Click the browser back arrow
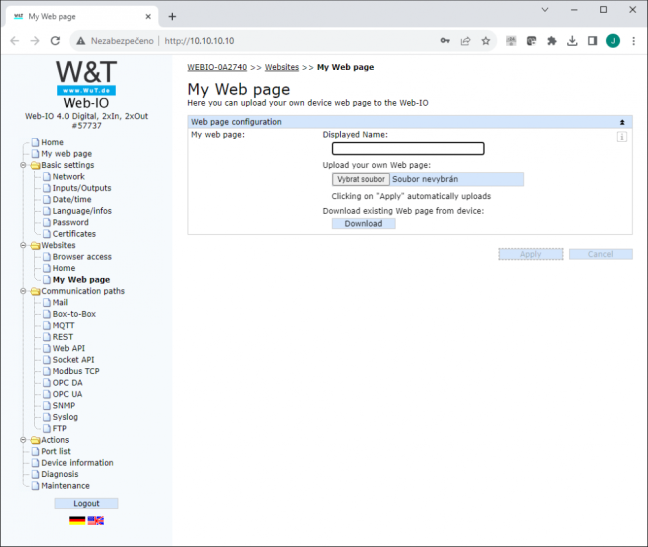This screenshot has height=547, width=648. [x=15, y=41]
